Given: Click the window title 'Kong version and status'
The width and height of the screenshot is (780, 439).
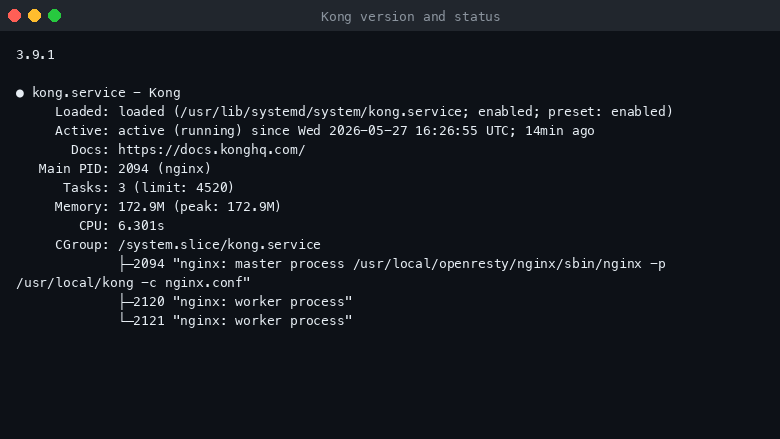Looking at the screenshot, I should [x=410, y=17].
